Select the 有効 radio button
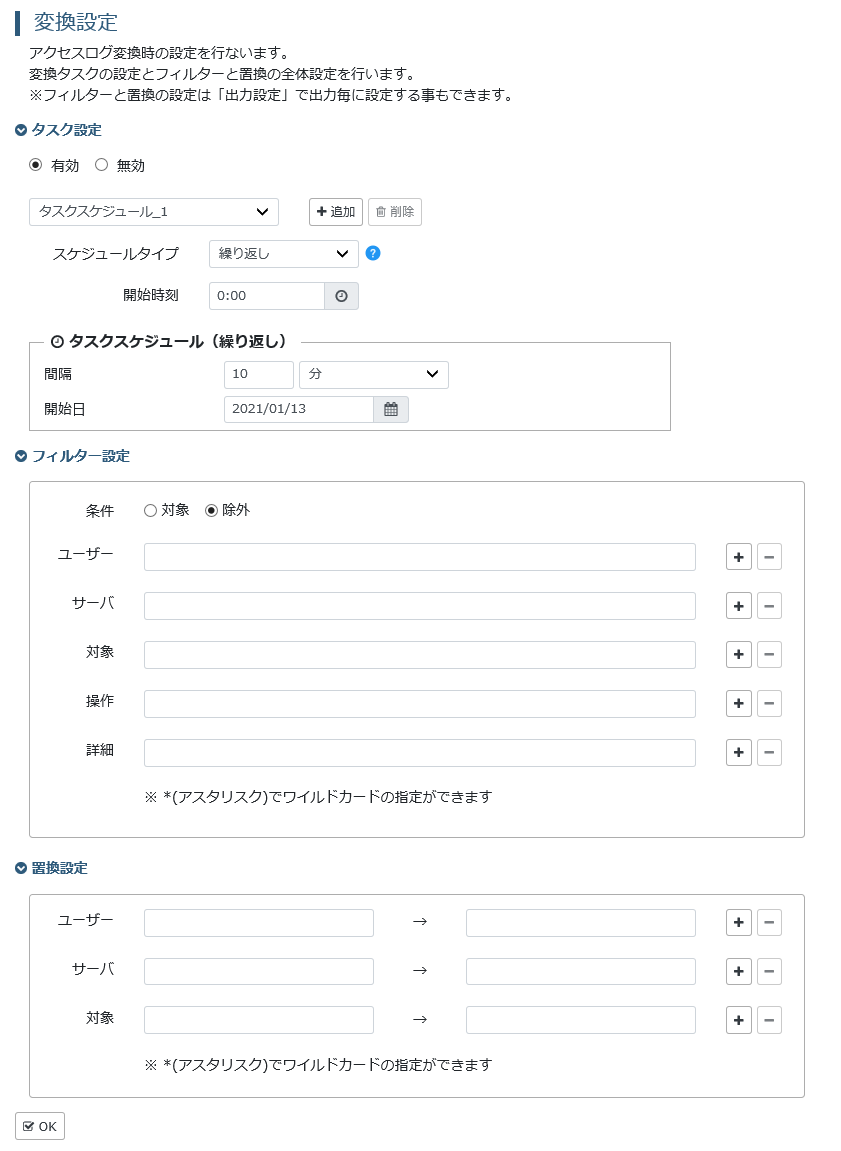The image size is (841, 1151). click(x=35, y=164)
